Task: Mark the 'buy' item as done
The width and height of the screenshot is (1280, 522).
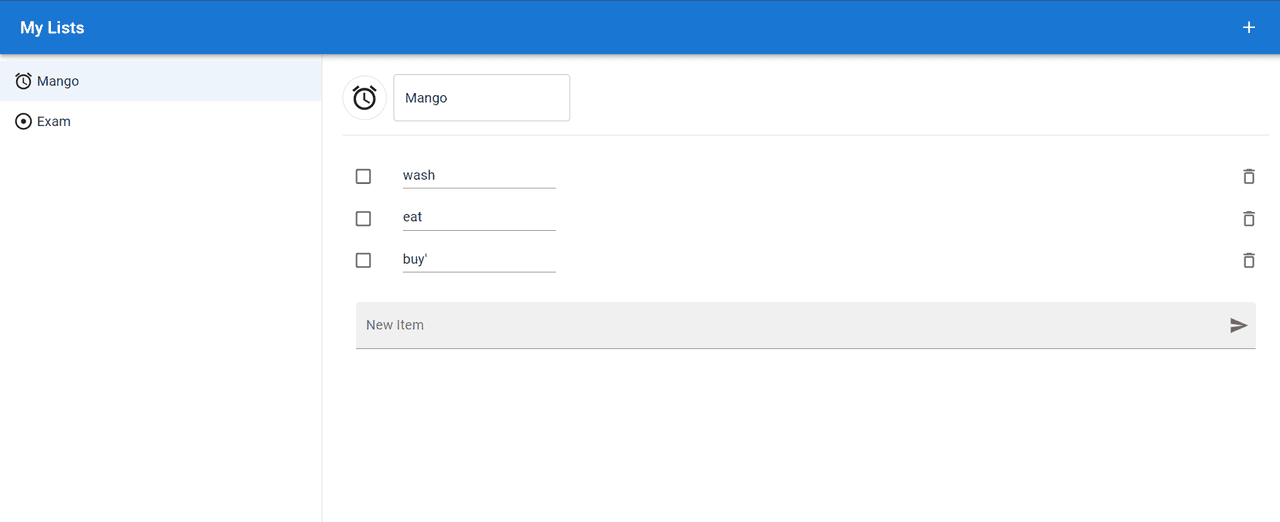Action: coord(363,260)
